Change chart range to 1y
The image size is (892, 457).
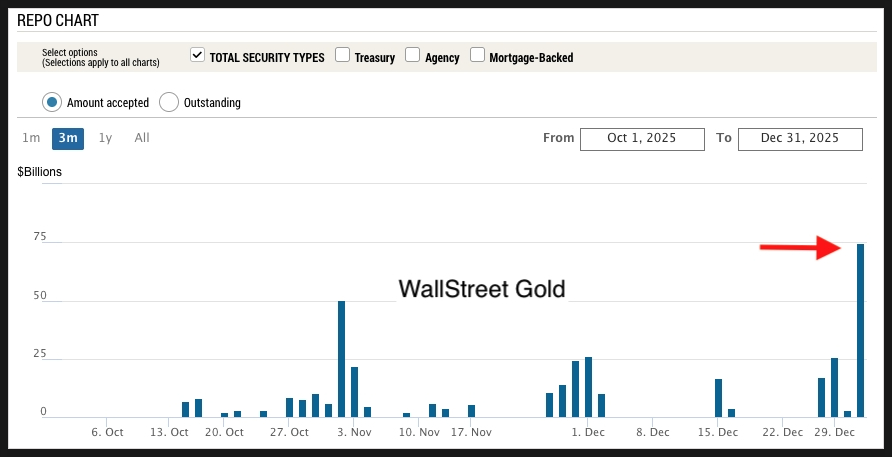105,138
